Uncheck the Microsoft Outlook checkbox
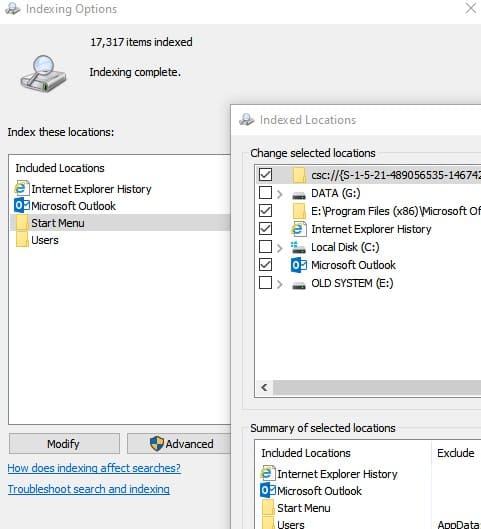Image resolution: width=481 pixels, height=529 pixels. tap(265, 265)
